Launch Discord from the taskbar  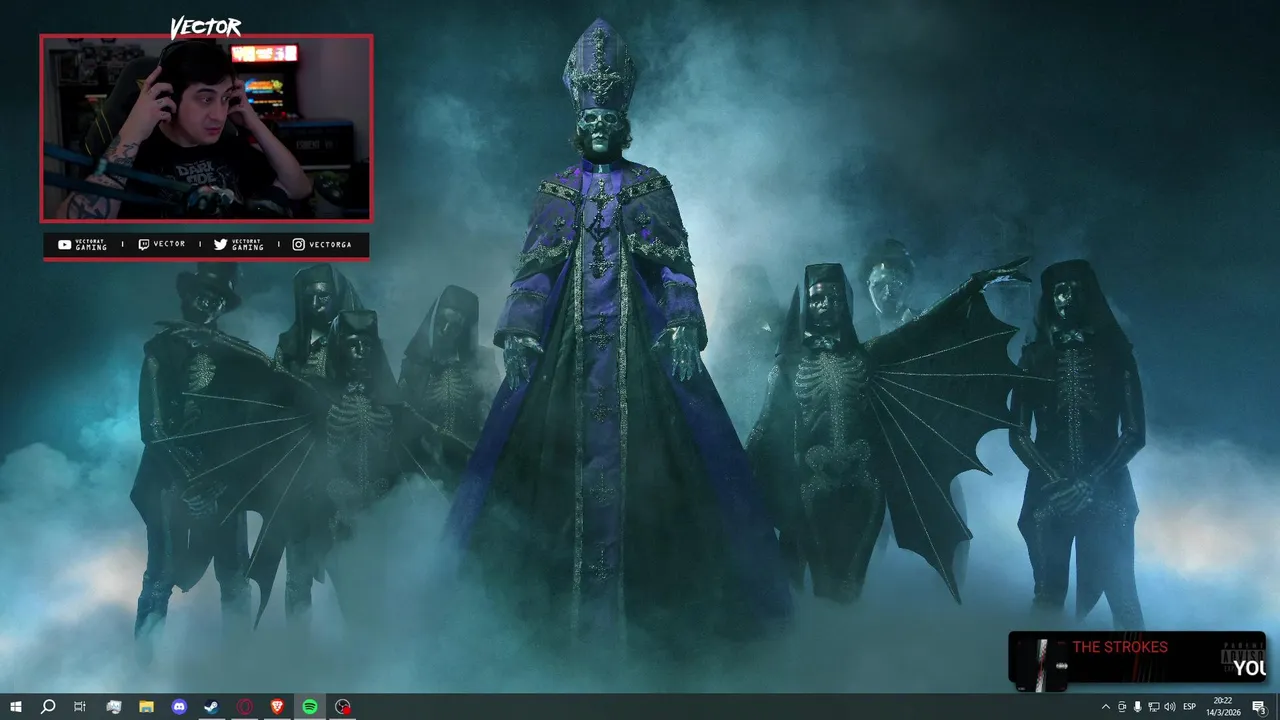[x=179, y=707]
